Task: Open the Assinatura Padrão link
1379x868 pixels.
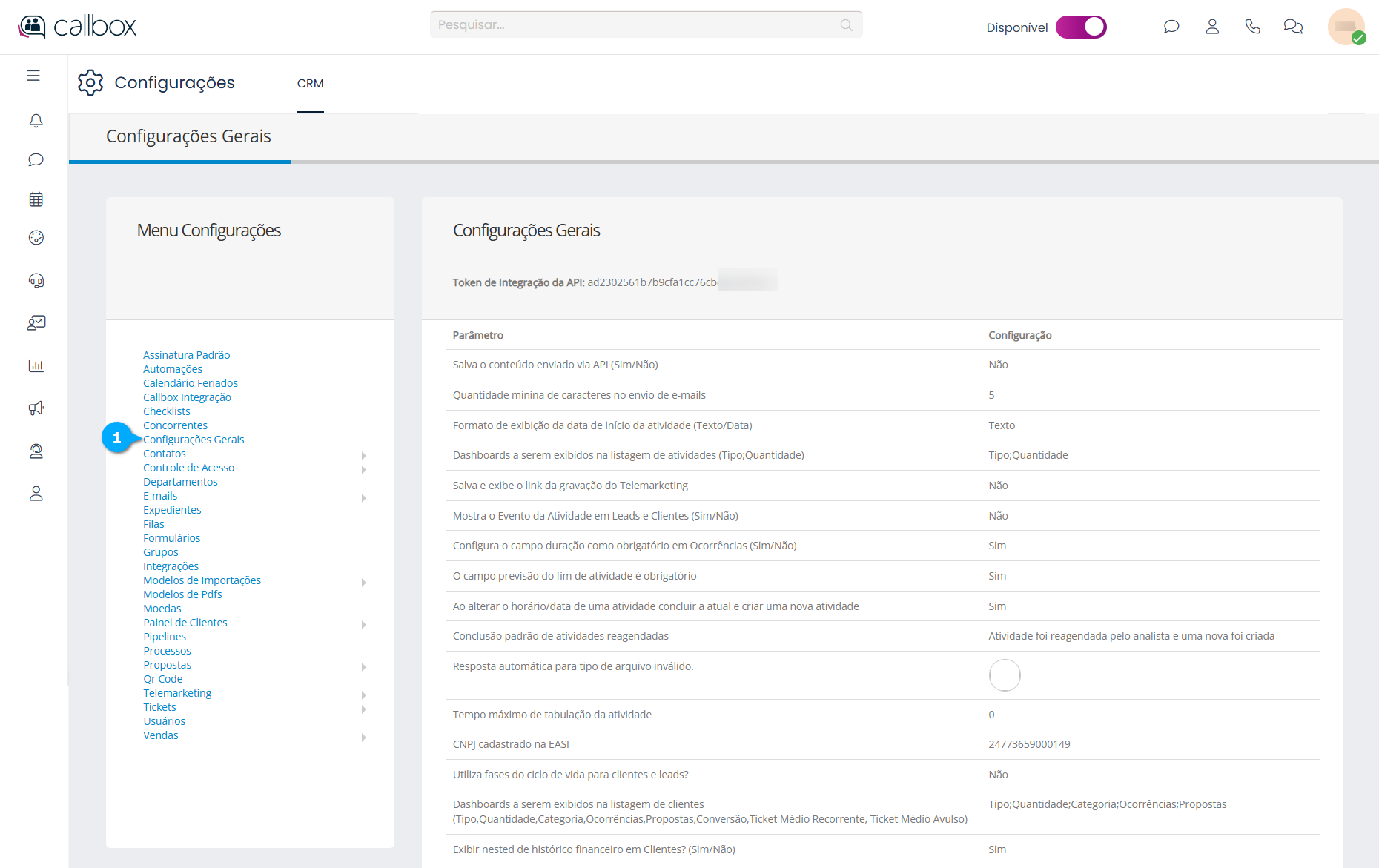Action: click(186, 355)
